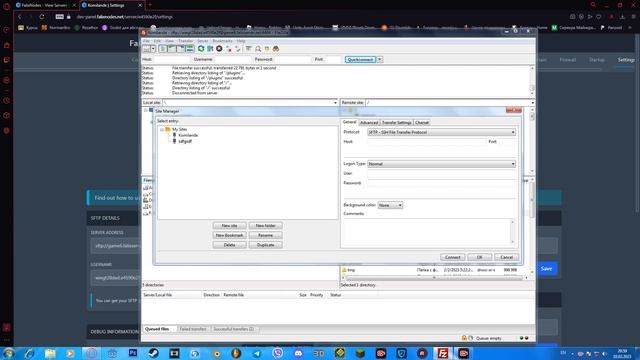Screen dimensions: 640x360
Task: Select the My Sites folder
Action: 179,129
